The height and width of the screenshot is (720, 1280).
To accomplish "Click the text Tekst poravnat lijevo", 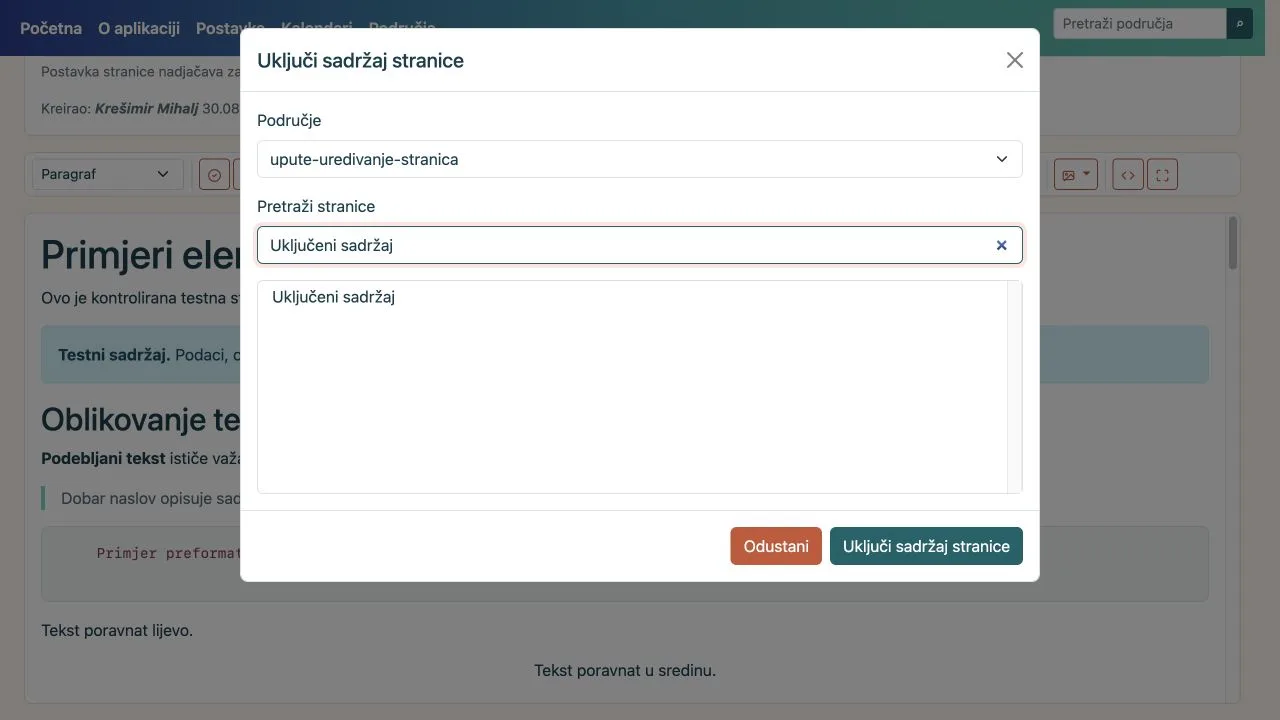I will click(x=117, y=631).
